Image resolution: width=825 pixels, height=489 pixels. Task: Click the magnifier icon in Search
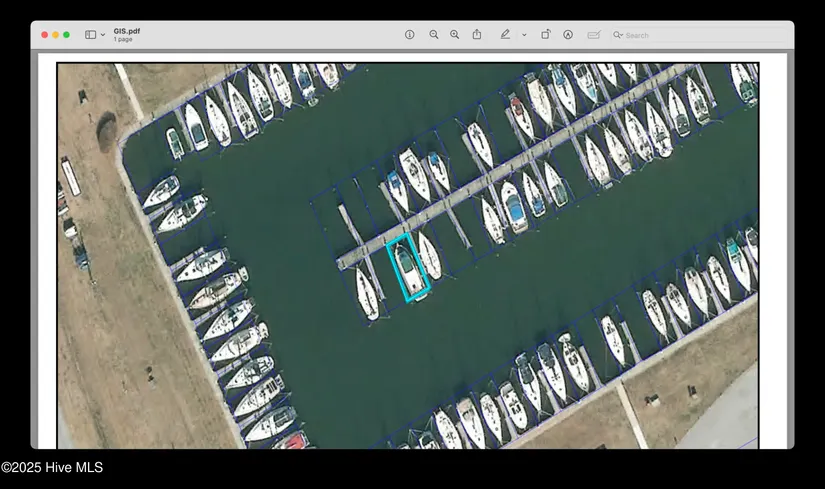click(x=618, y=35)
